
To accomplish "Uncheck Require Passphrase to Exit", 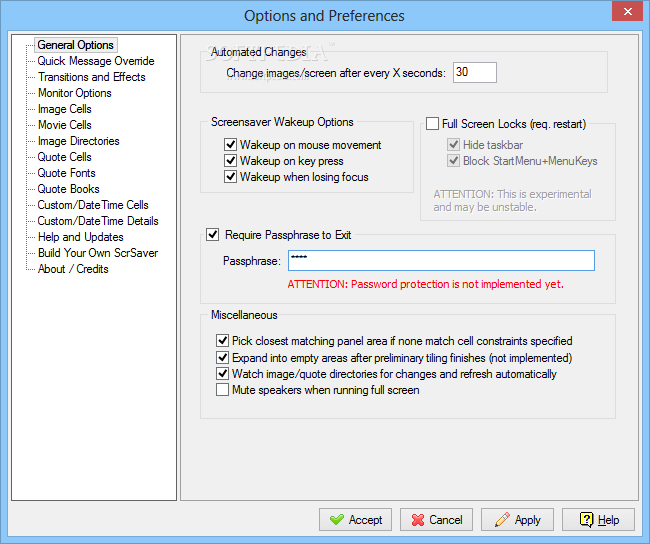I will click(213, 235).
